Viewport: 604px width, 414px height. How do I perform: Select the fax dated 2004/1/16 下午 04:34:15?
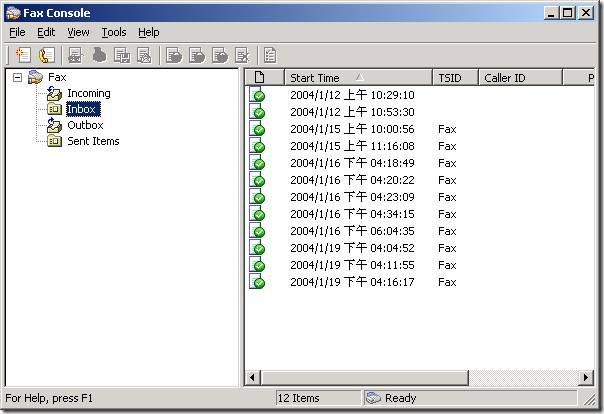point(352,214)
